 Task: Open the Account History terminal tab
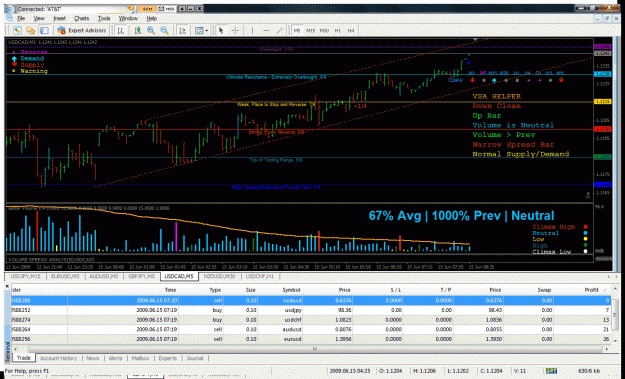coord(58,358)
